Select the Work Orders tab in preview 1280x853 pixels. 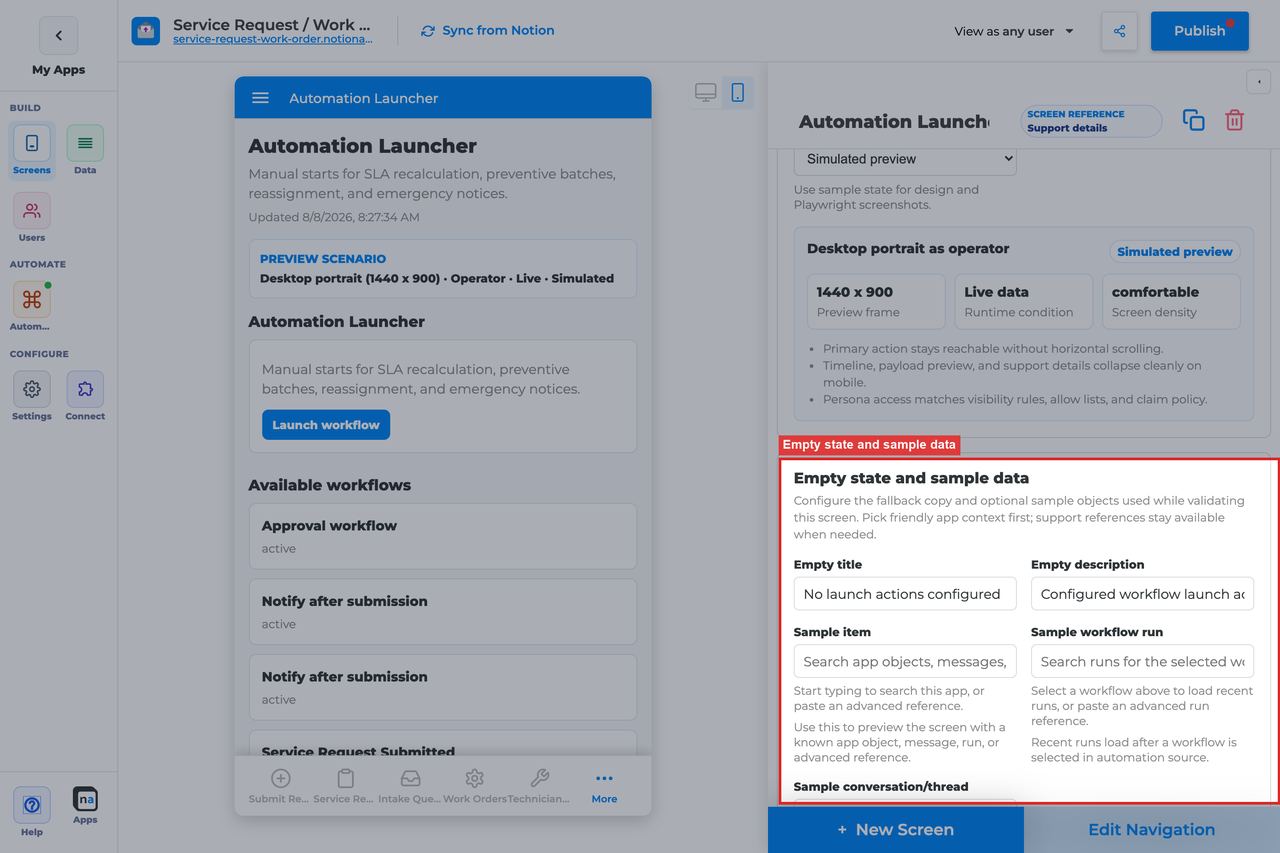[x=475, y=786]
